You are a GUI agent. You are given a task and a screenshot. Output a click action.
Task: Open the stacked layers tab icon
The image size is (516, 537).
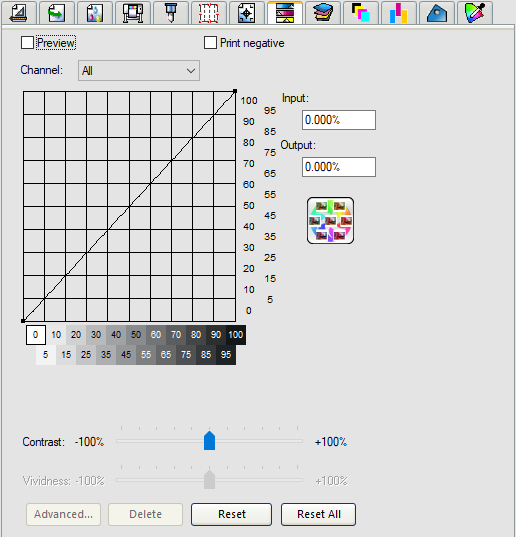323,13
